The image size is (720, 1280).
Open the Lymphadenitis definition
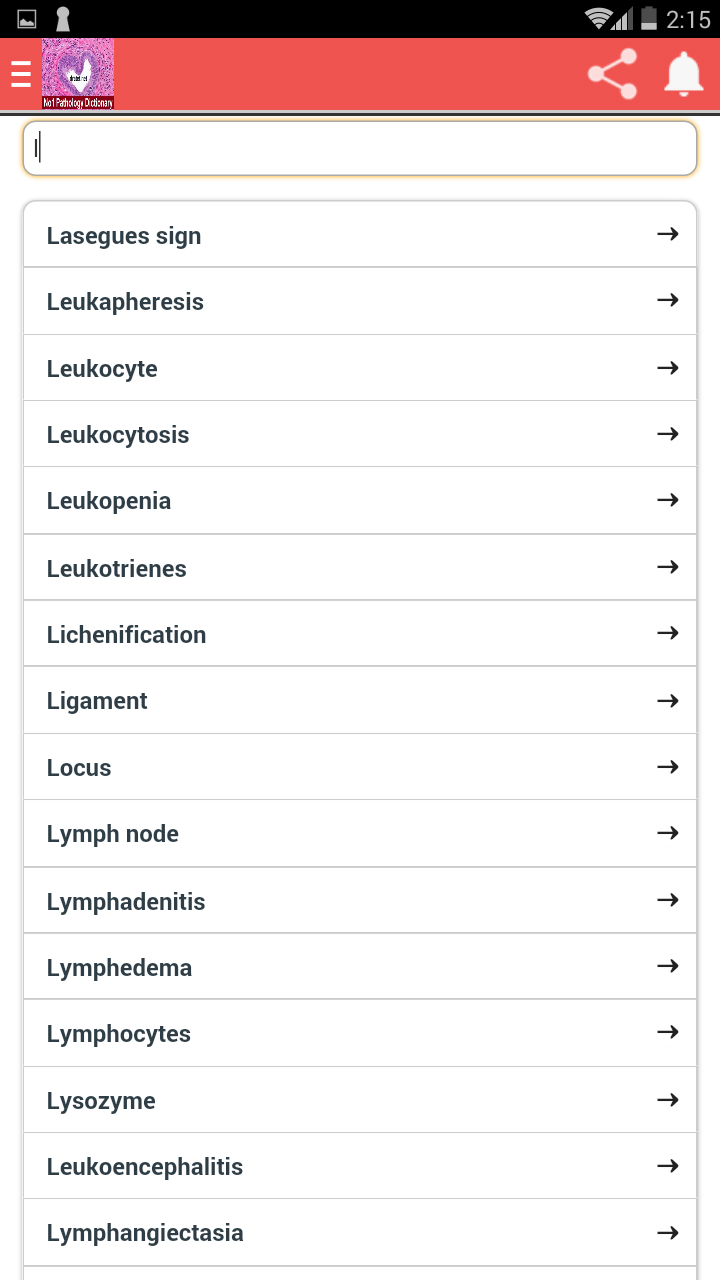pos(300,900)
